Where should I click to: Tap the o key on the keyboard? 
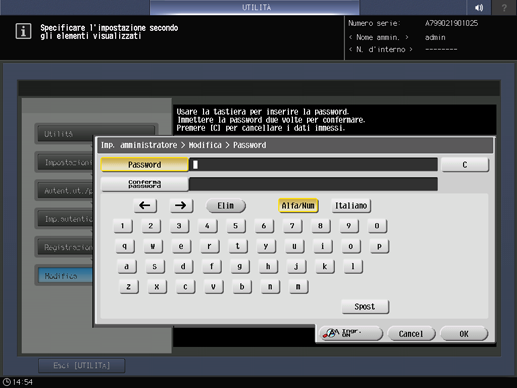[351, 246]
